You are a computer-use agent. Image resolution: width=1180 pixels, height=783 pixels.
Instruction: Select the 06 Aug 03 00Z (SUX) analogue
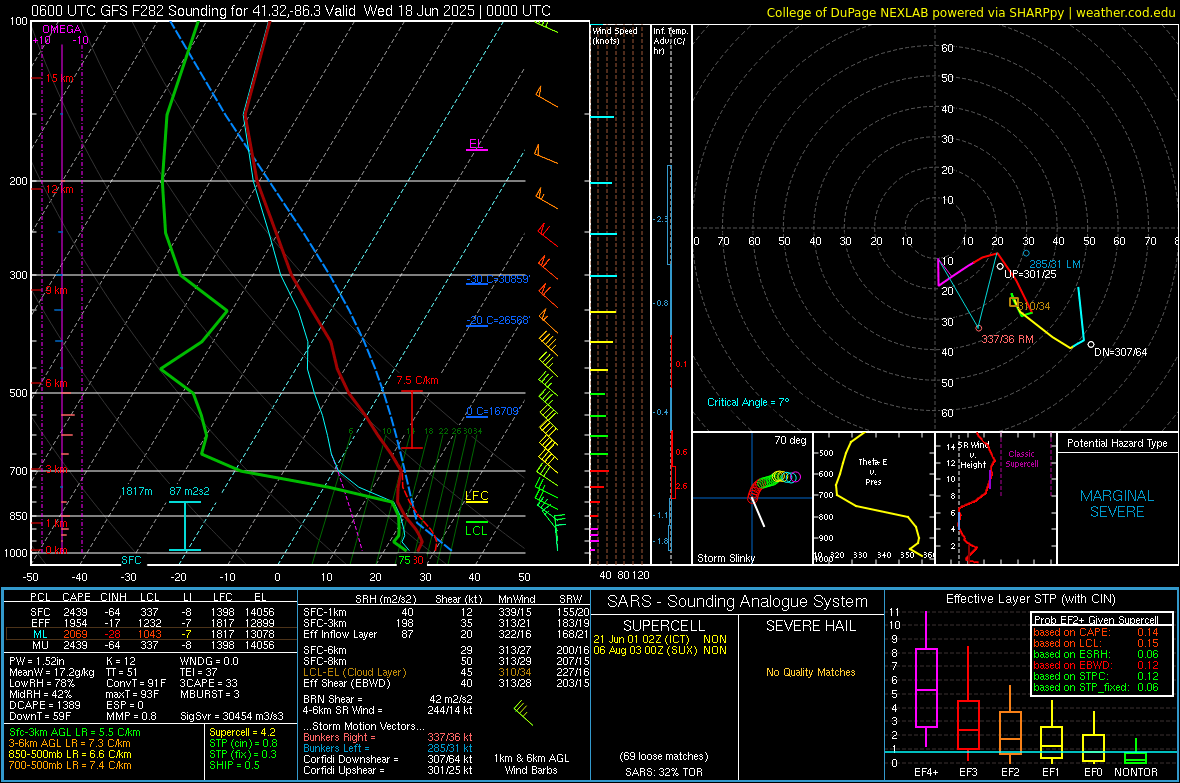660,650
